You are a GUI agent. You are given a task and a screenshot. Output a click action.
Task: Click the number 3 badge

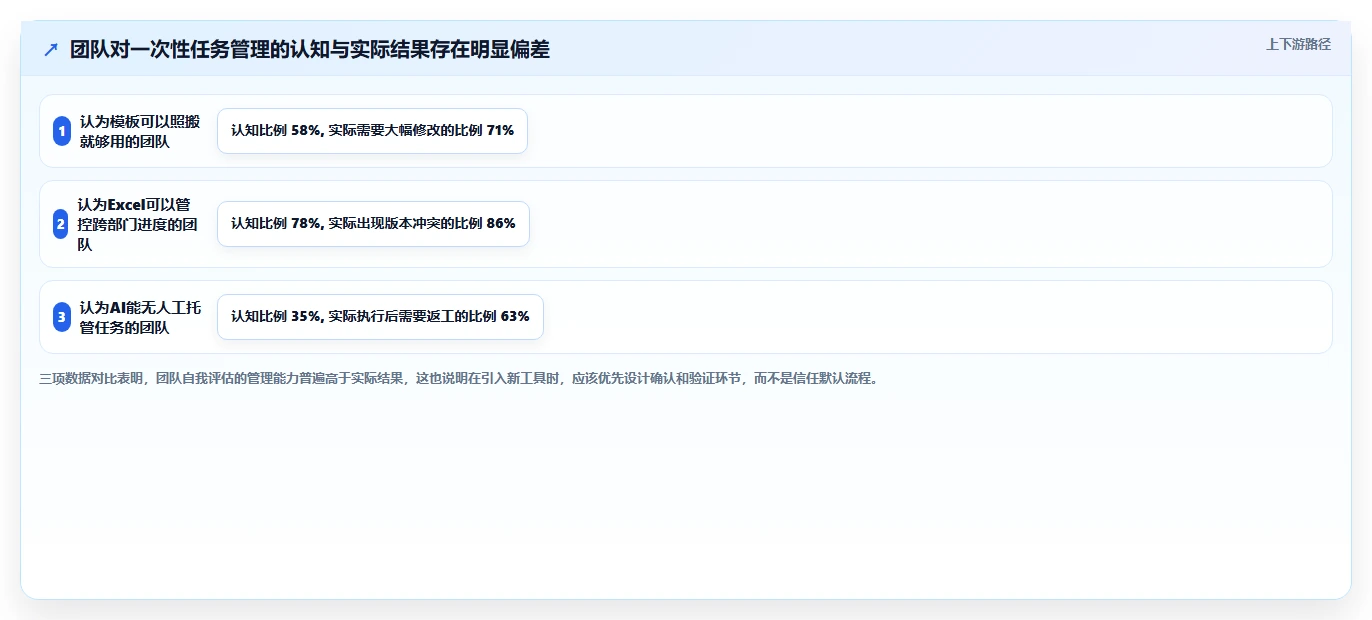click(x=61, y=317)
